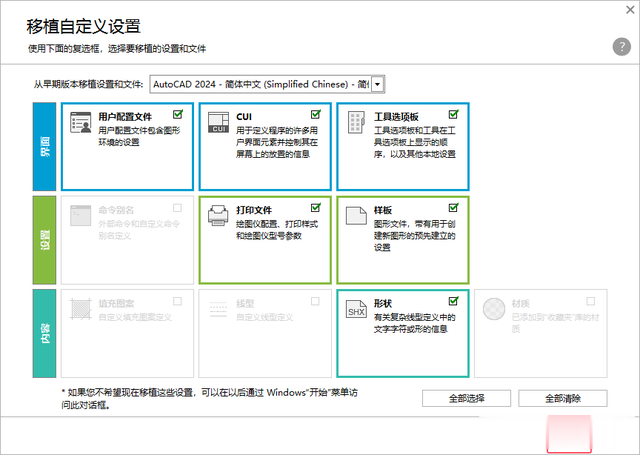Click the 用户配置文件 profile icon
Viewport: 640px width, 455px height.
pyautogui.click(x=80, y=122)
